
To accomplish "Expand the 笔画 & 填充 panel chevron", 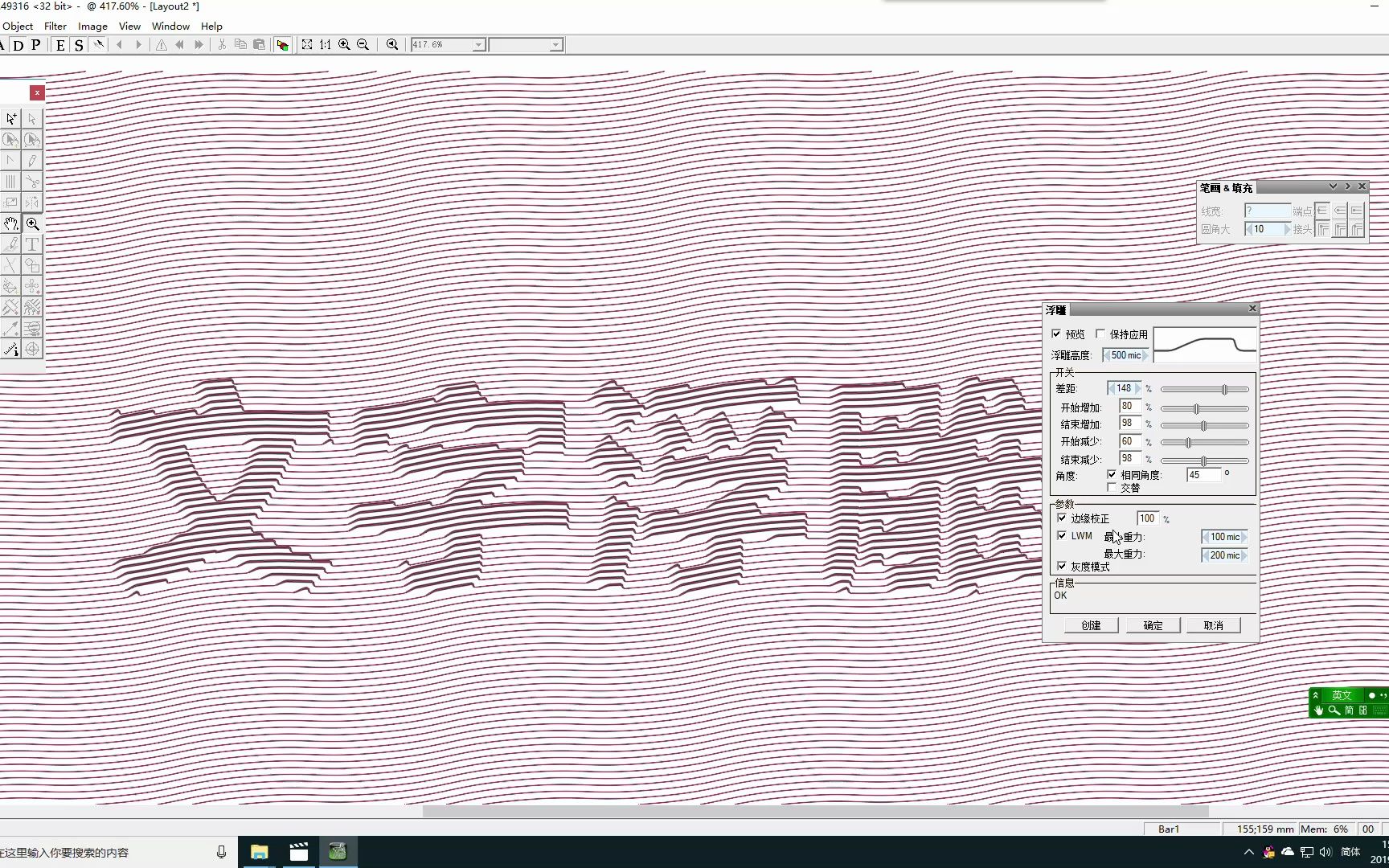I will tap(1335, 186).
